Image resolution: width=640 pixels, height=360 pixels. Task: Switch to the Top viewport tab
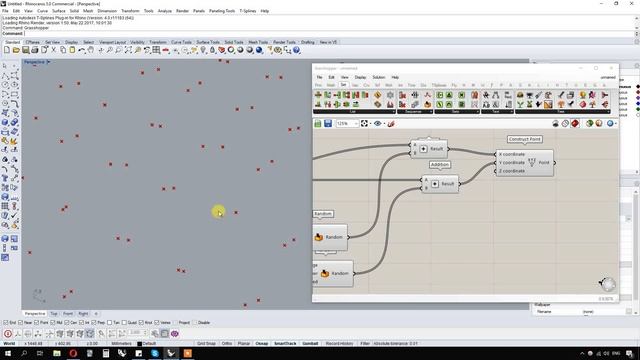tap(54, 314)
